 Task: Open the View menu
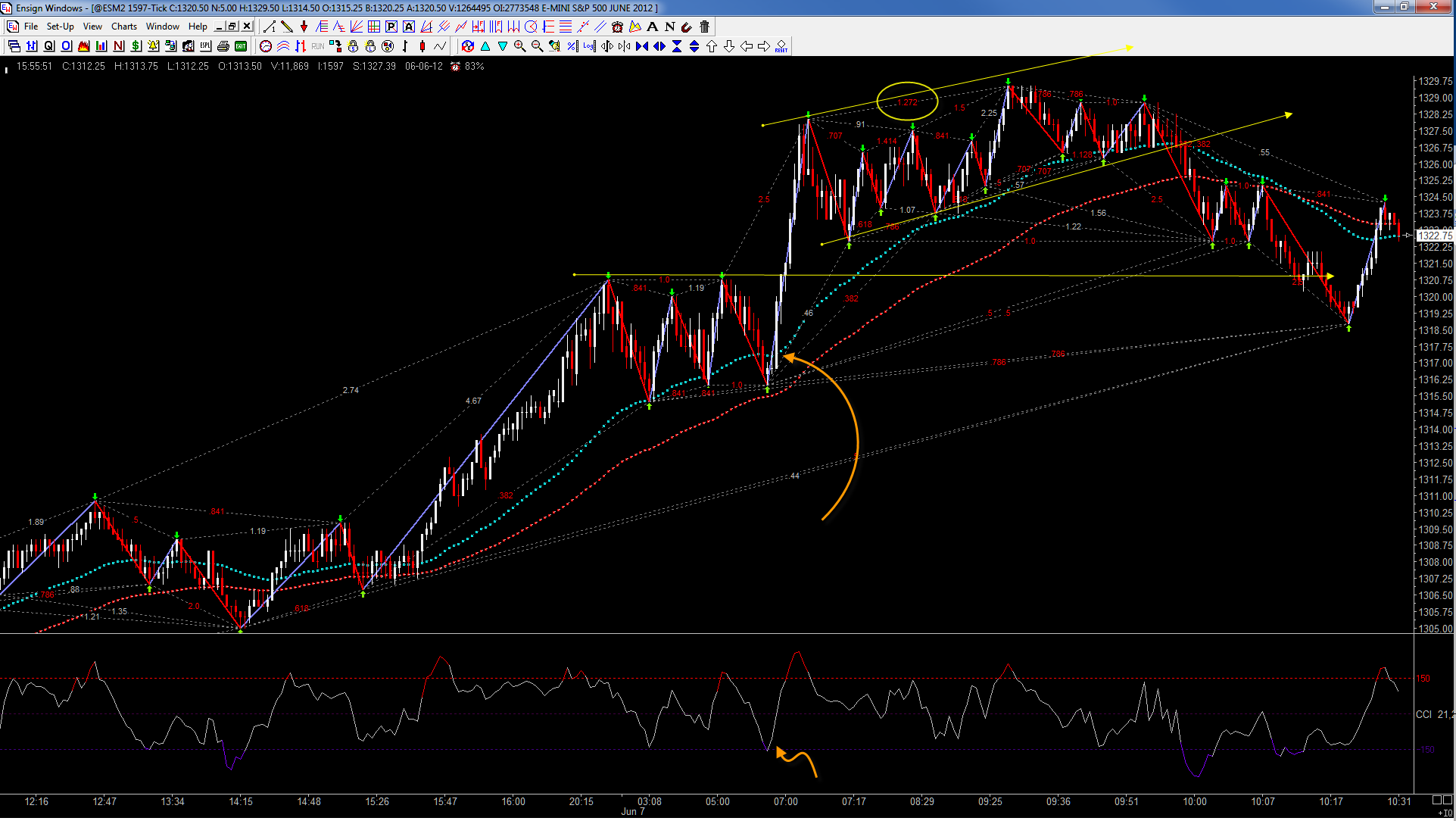pyautogui.click(x=92, y=27)
